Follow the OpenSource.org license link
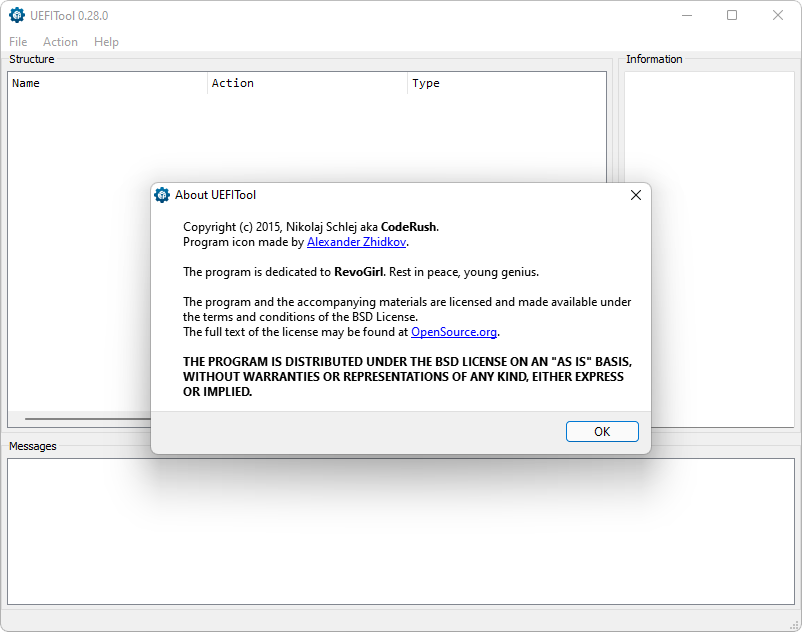 (454, 332)
